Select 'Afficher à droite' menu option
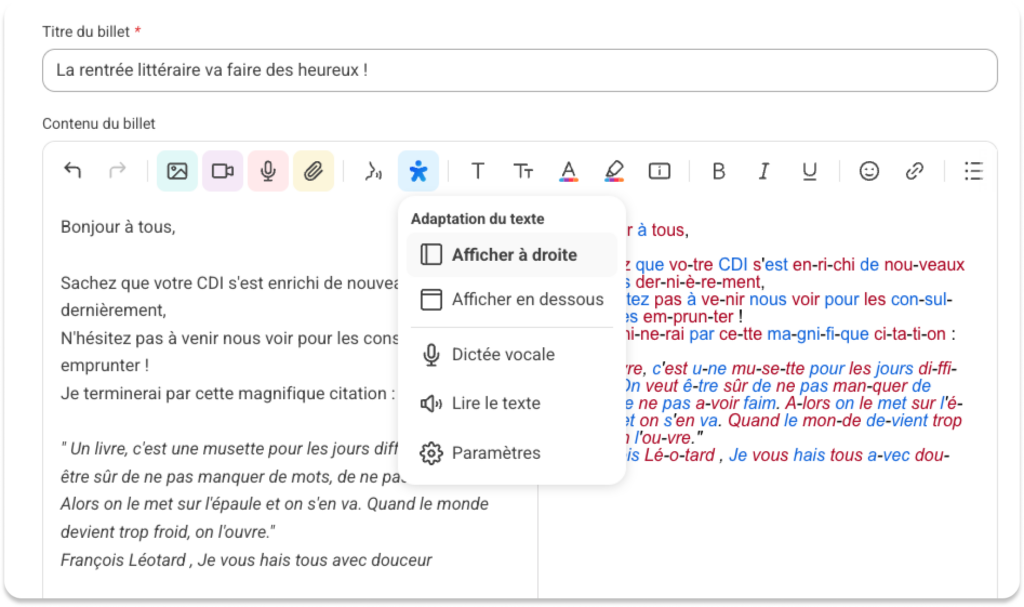Screen dimensions: 1024x607 [512, 255]
